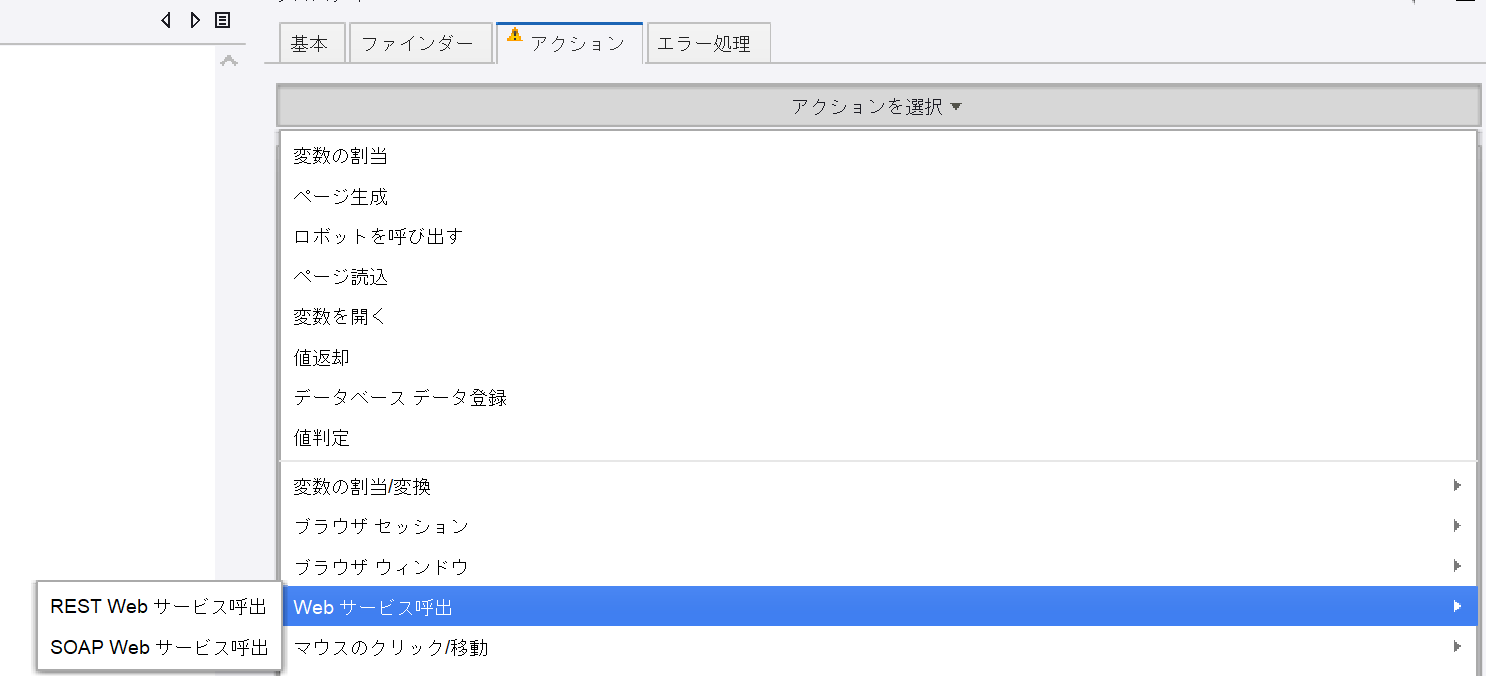Choose REST Web サービス呼出 in submenu
The height and width of the screenshot is (676, 1486).
158,607
